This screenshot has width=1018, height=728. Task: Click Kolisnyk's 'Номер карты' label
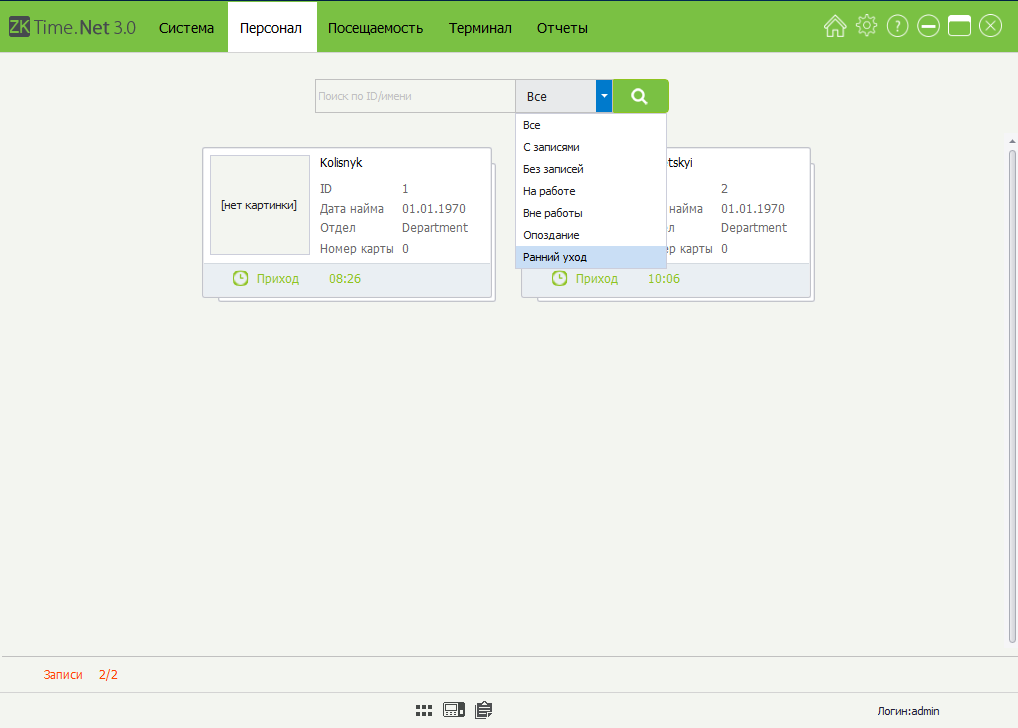(356, 249)
